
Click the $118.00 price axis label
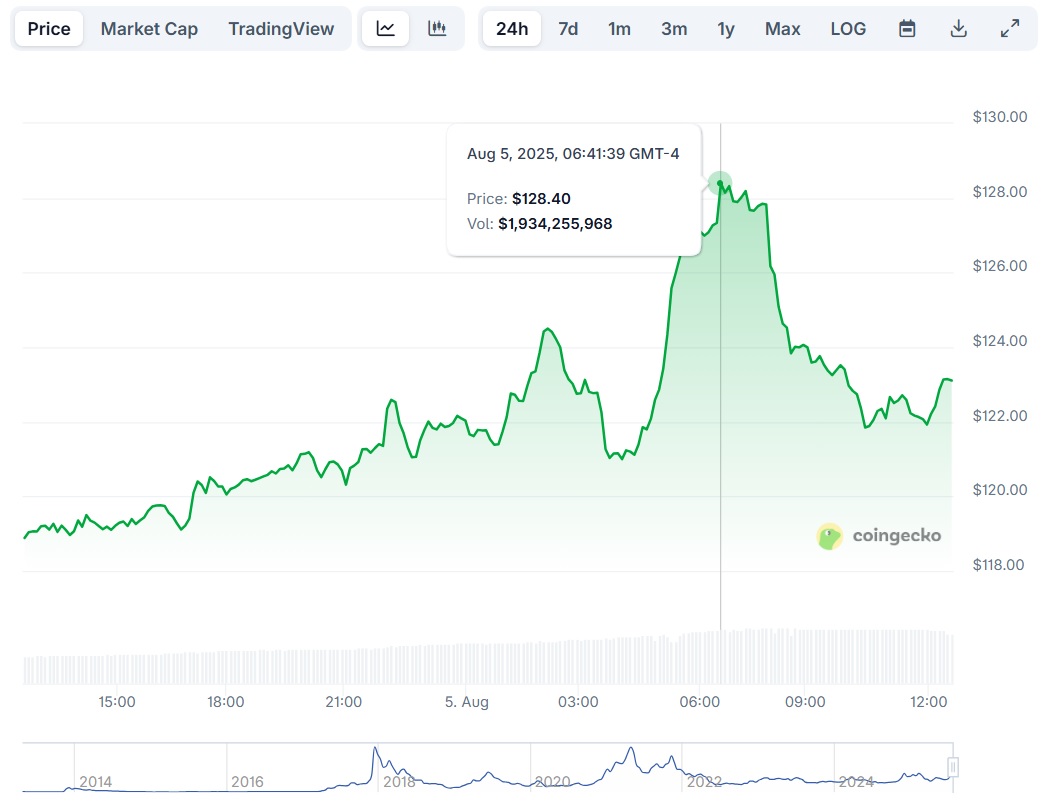click(998, 565)
